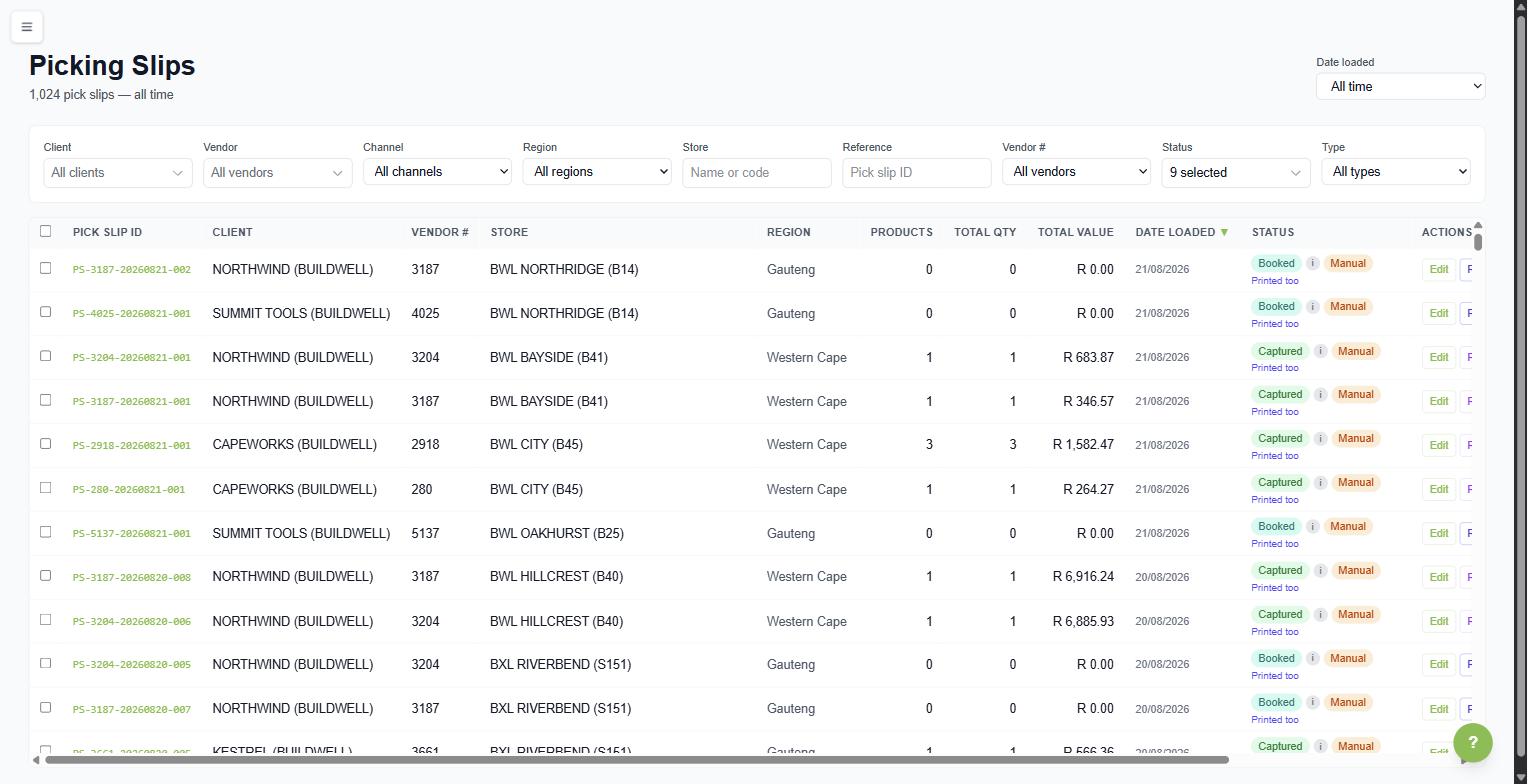Click the horizontal scrollbar at the bottom
This screenshot has width=1528, height=784.
(637, 760)
